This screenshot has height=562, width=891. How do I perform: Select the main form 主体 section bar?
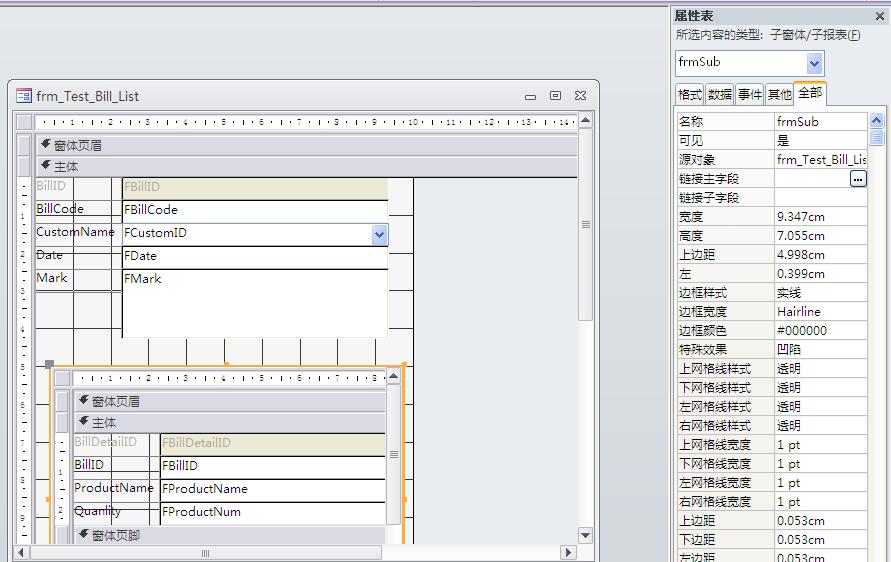pos(307,166)
